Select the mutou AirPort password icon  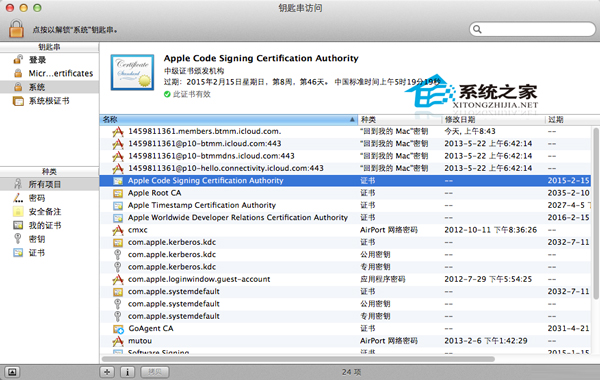click(118, 341)
